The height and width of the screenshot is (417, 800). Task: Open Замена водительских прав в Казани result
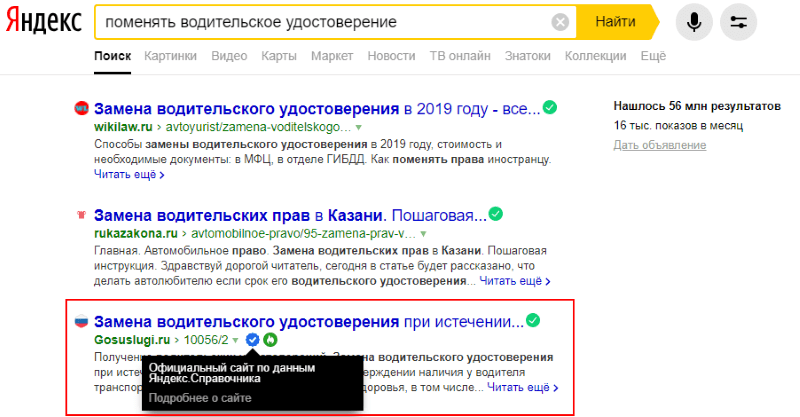pyautogui.click(x=290, y=215)
